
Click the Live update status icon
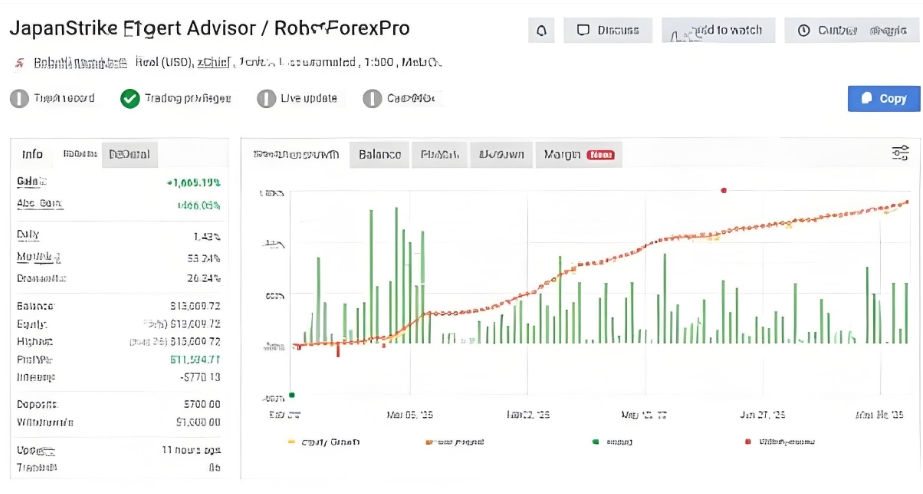[x=266, y=98]
